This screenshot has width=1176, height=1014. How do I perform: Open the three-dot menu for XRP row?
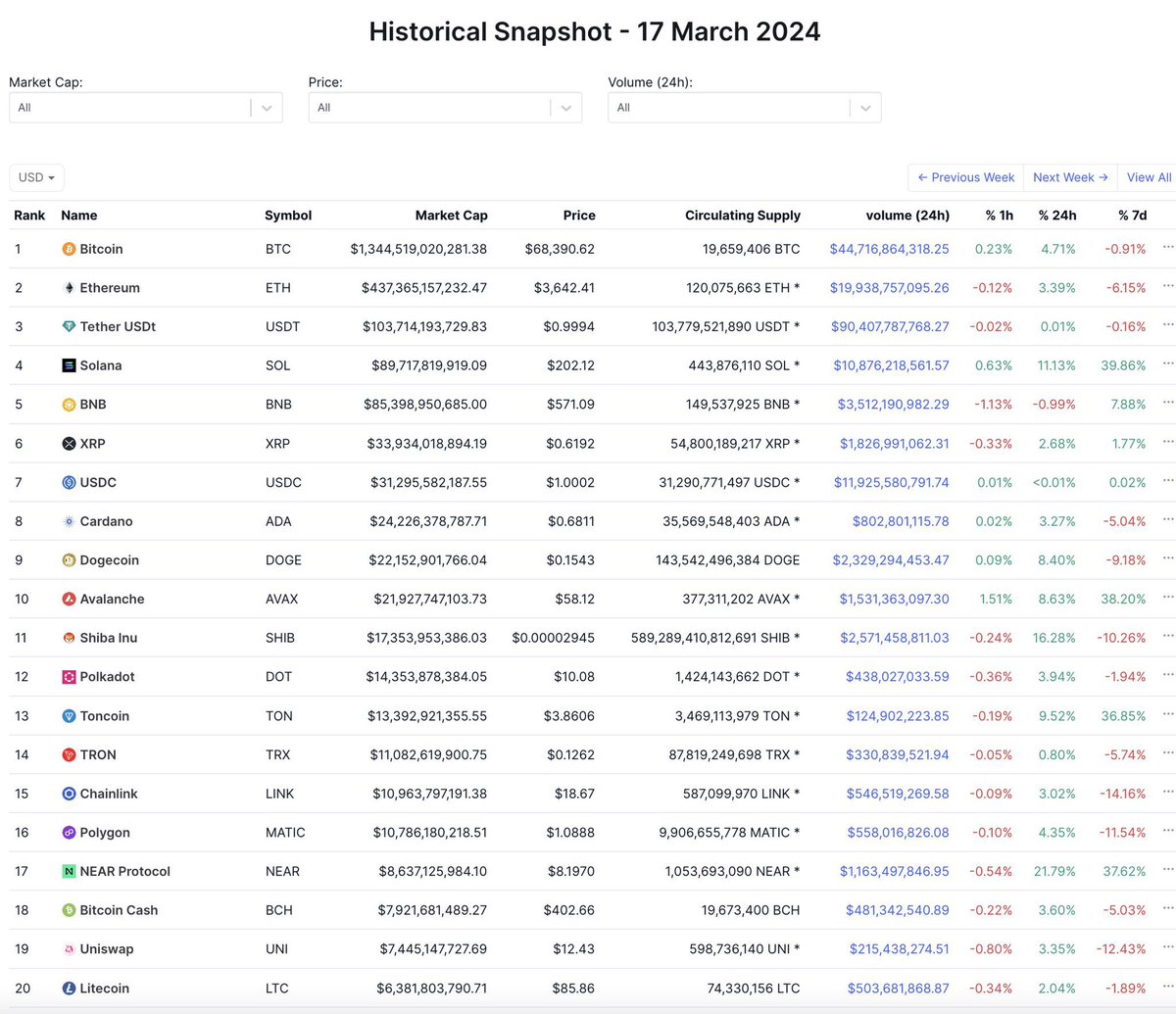tap(1167, 442)
